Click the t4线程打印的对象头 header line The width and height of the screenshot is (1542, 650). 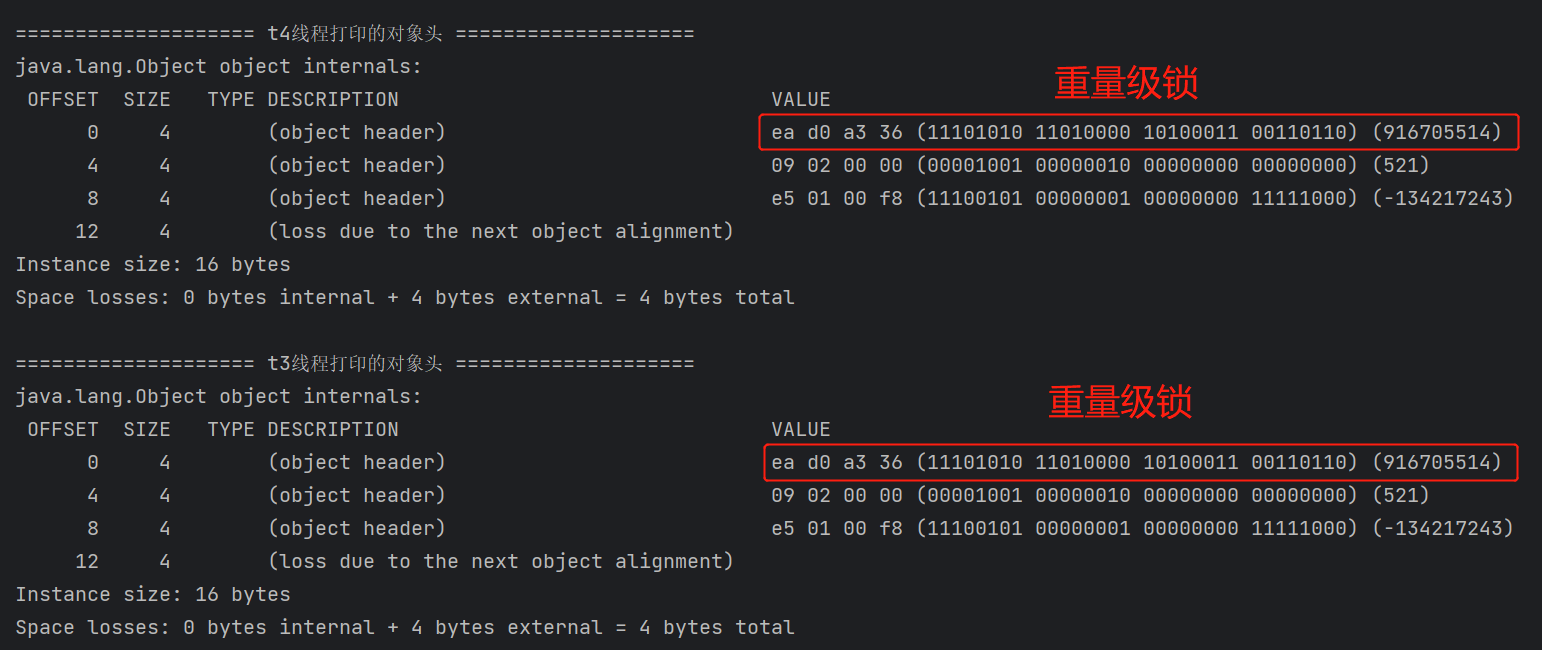pyautogui.click(x=354, y=34)
